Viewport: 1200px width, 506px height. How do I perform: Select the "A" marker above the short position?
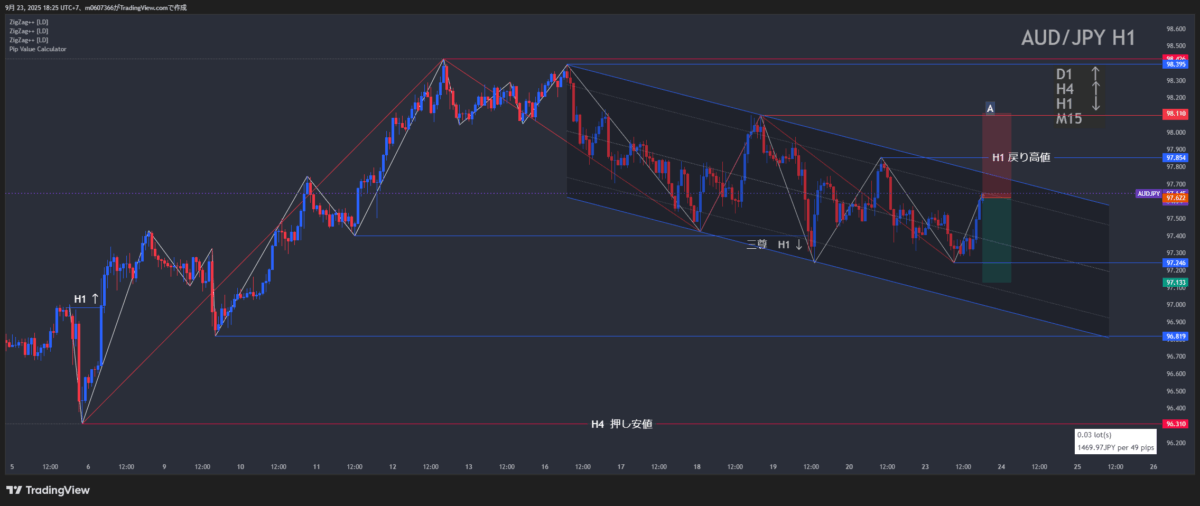coord(989,107)
